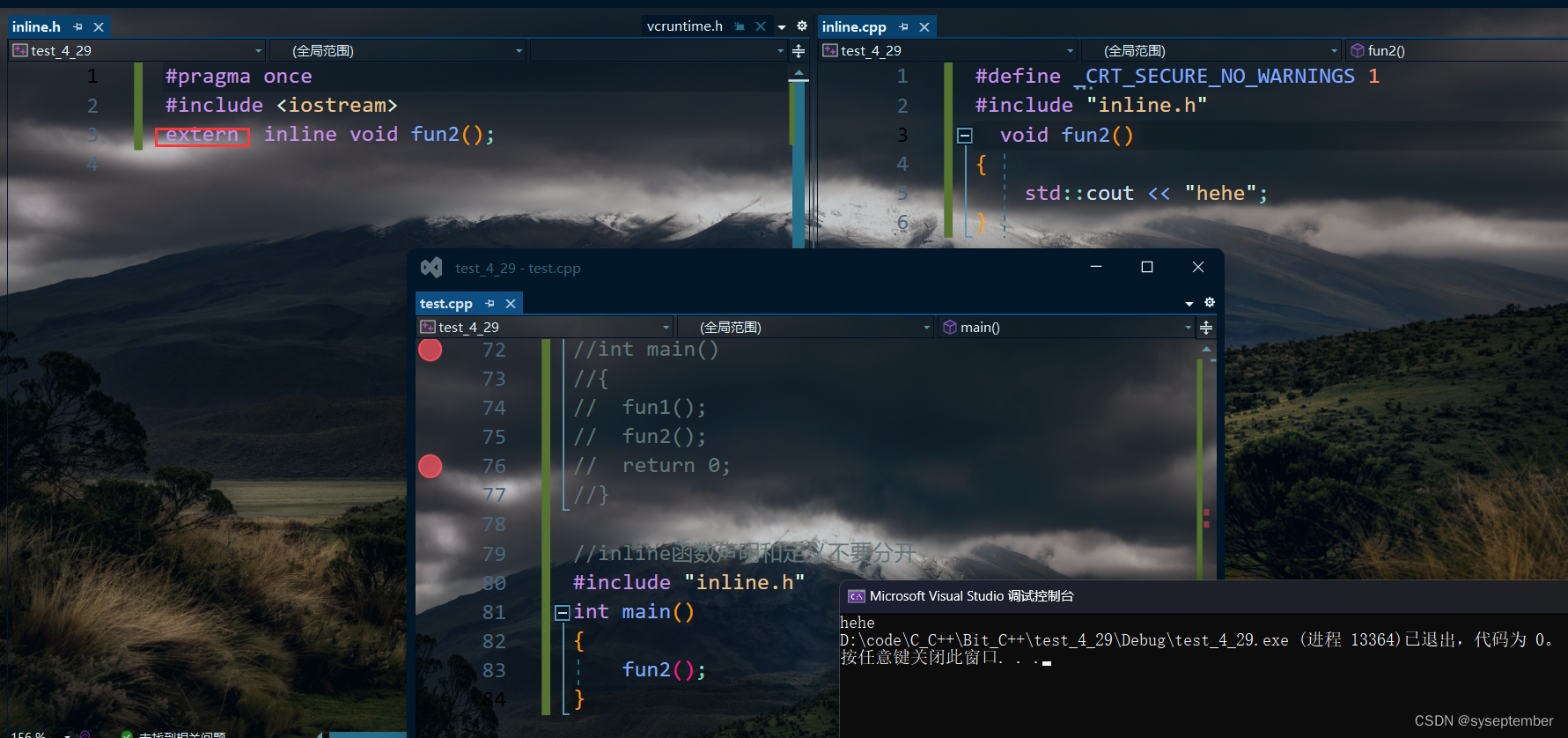The width and height of the screenshot is (1568, 738).
Task: Open the window list dropdown in test.cpp window
Action: (1189, 304)
